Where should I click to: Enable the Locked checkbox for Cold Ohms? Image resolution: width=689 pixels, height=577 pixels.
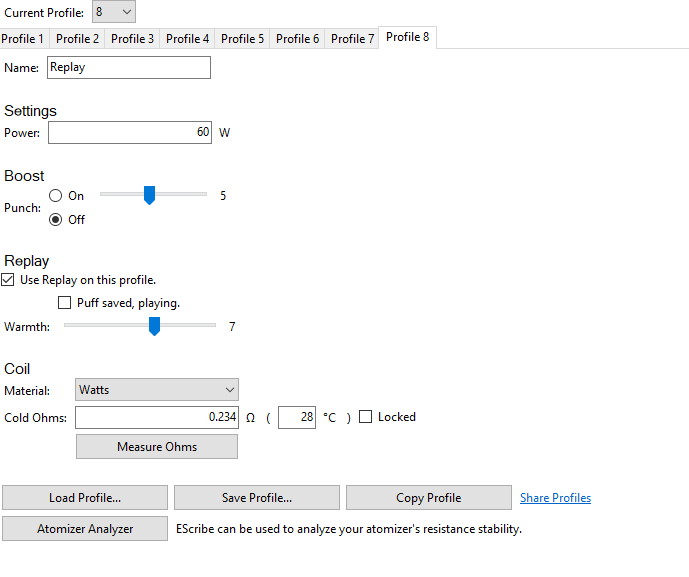coord(366,417)
